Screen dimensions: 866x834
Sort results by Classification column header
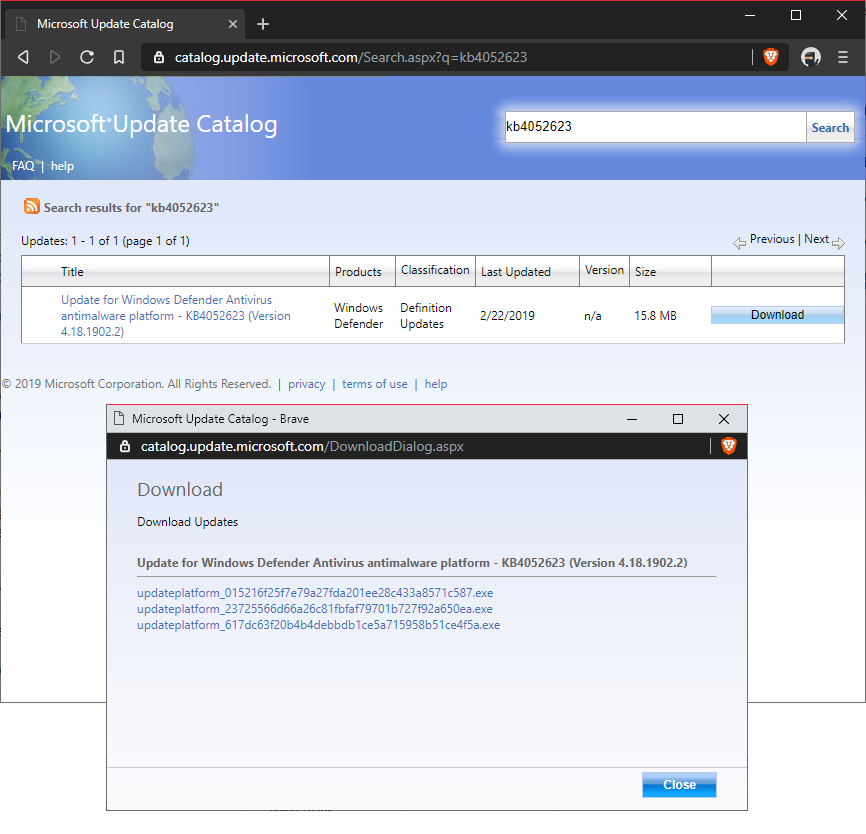tap(435, 270)
